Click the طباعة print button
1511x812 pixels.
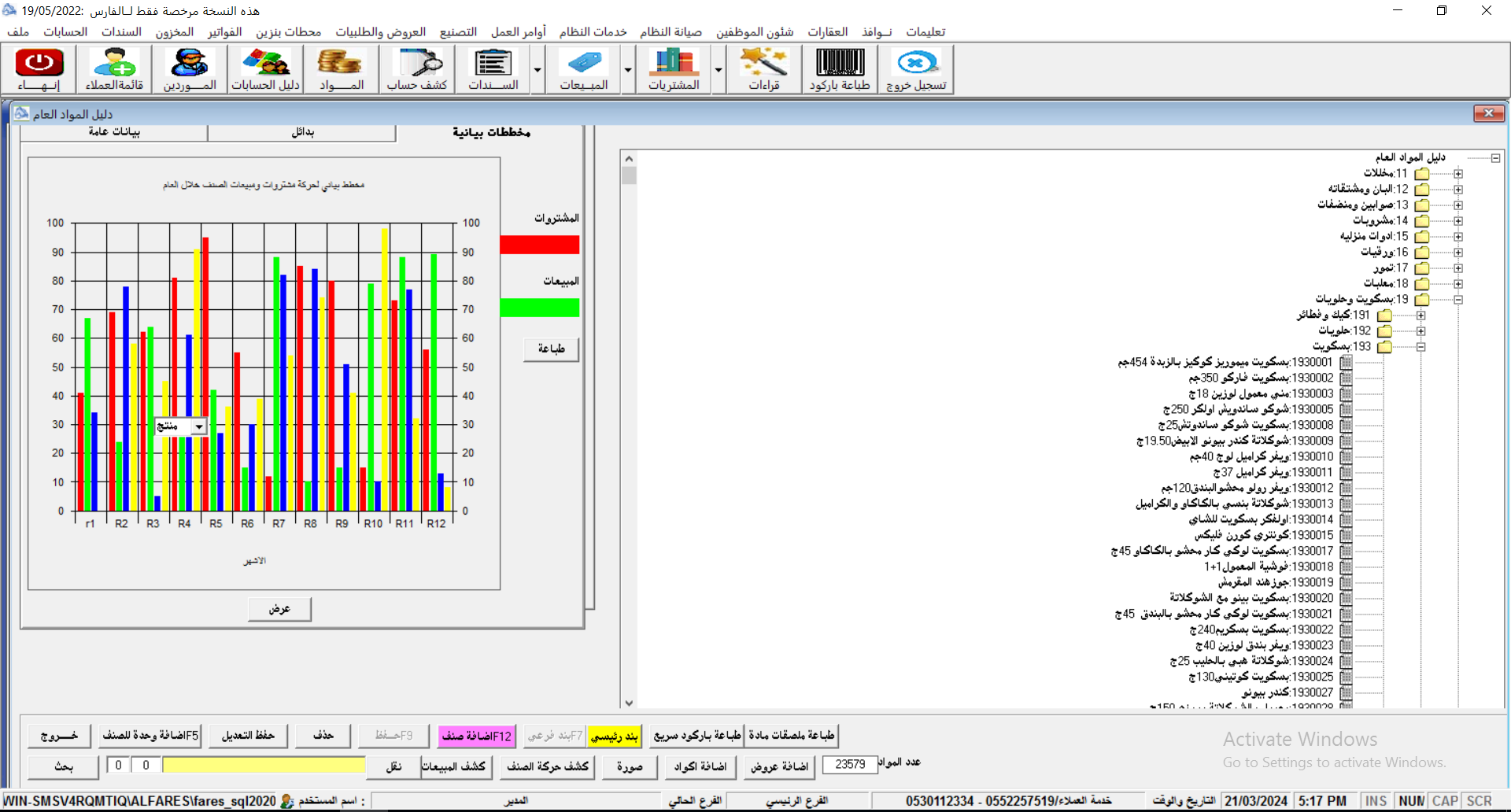[x=551, y=349]
